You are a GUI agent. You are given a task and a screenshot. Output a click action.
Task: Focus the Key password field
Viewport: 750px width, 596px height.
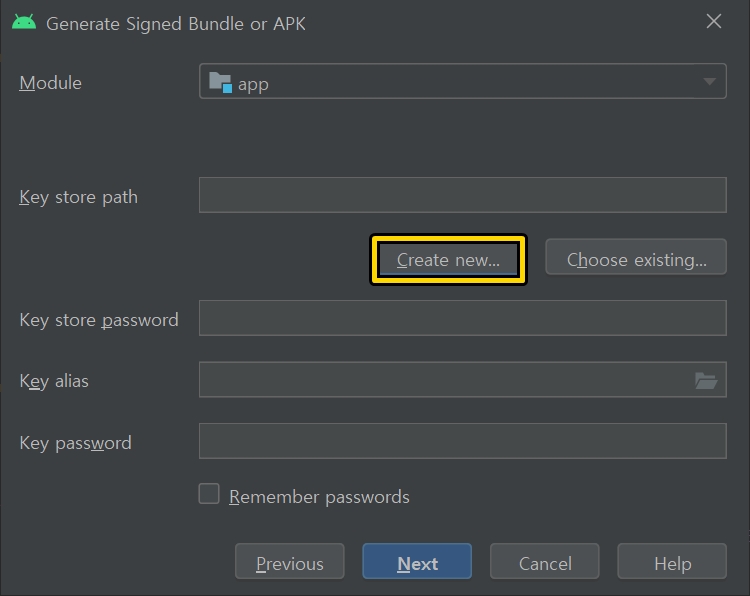(463, 441)
